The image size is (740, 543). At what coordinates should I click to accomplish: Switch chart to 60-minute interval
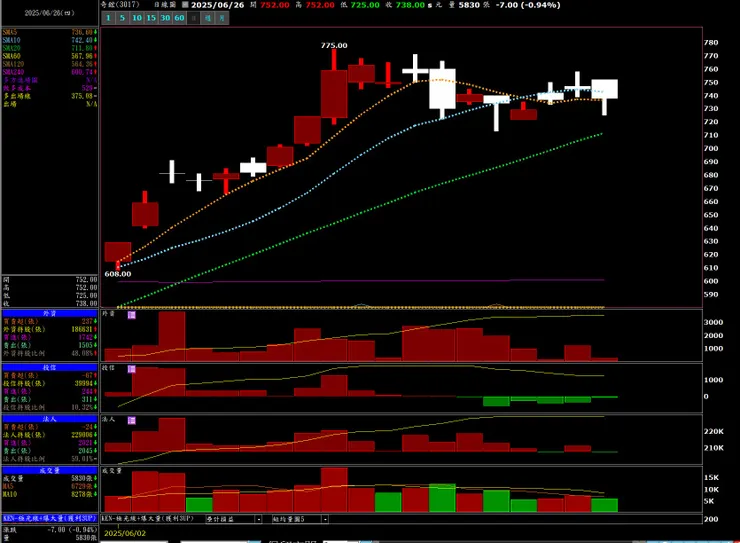(x=179, y=18)
